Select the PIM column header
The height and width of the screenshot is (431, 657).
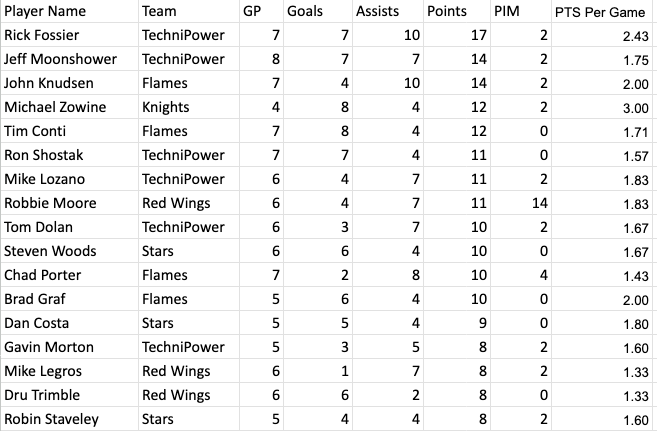(521, 11)
